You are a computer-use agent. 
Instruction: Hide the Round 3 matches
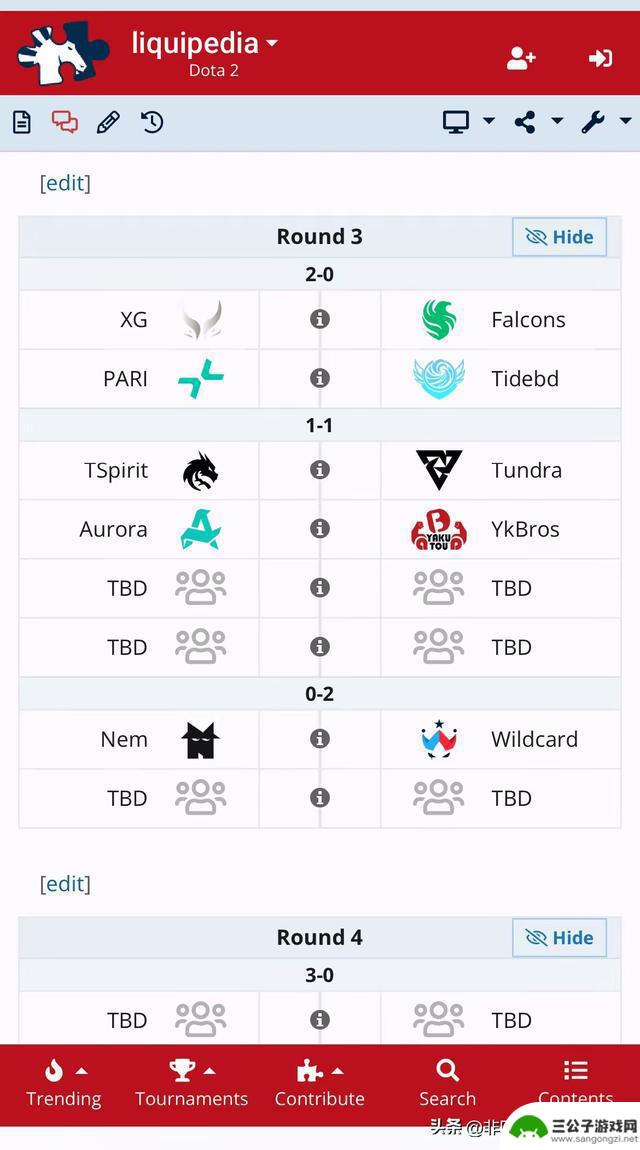pos(559,237)
